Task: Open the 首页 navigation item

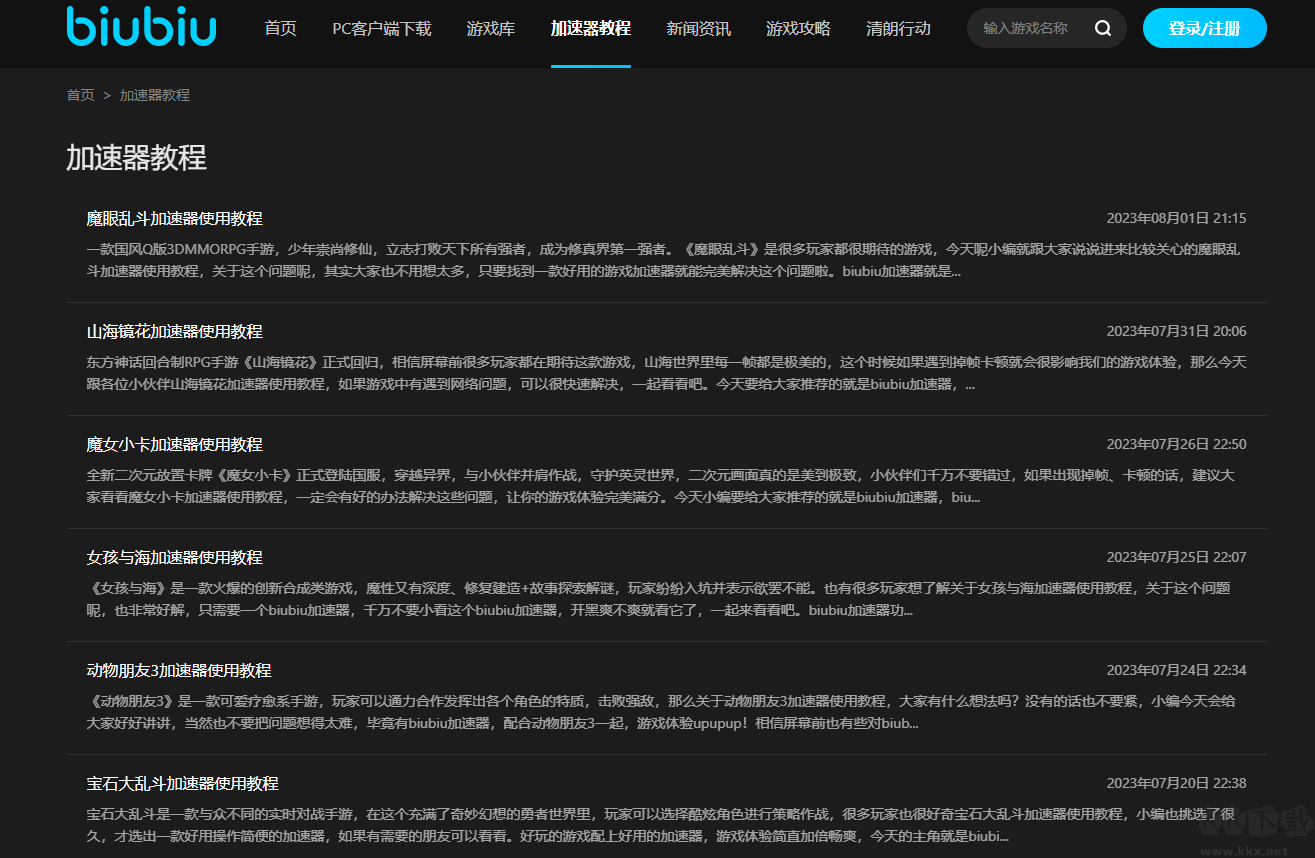Action: pyautogui.click(x=280, y=29)
